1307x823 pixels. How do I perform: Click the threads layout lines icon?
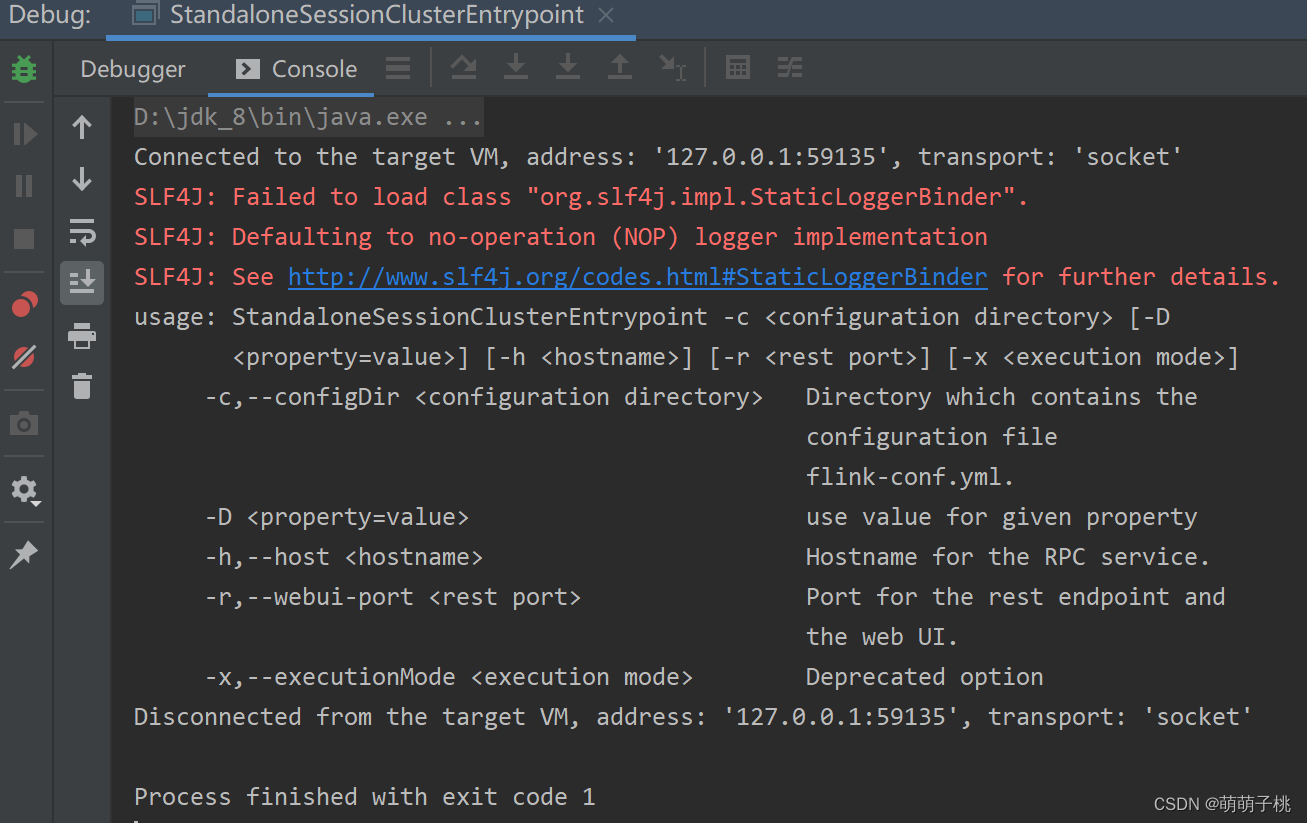(x=398, y=68)
